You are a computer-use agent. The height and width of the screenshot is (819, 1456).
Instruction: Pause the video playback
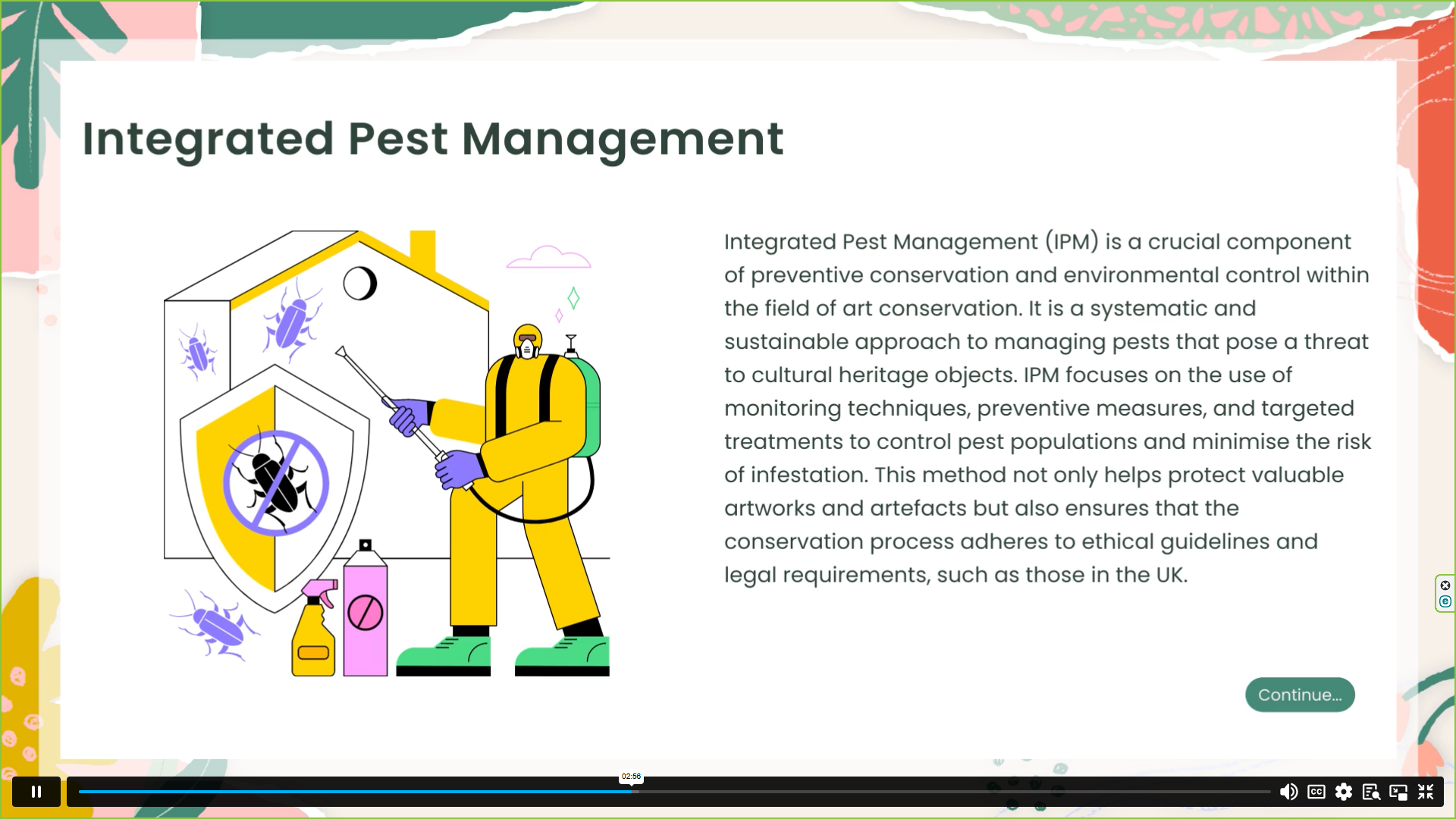(36, 792)
